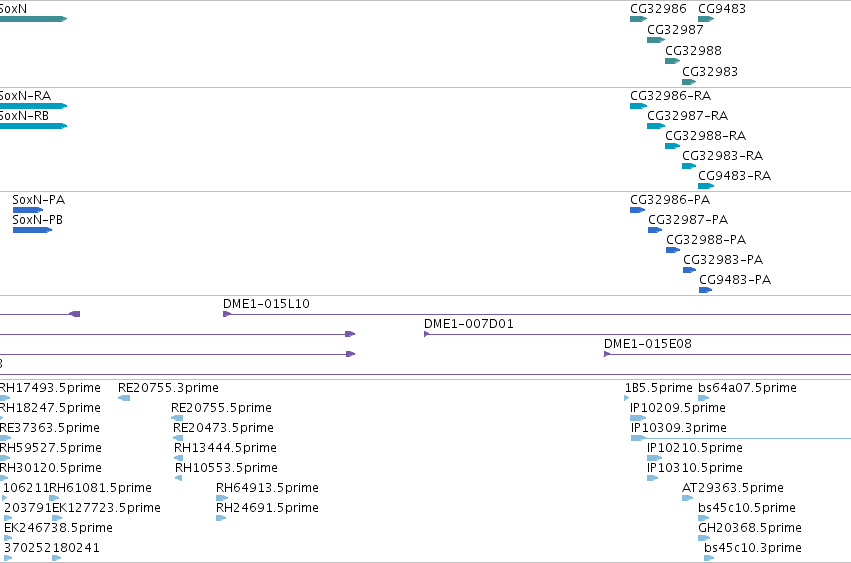The height and width of the screenshot is (563, 851).
Task: Select the CG9483 gene label
Action: pyautogui.click(x=722, y=9)
